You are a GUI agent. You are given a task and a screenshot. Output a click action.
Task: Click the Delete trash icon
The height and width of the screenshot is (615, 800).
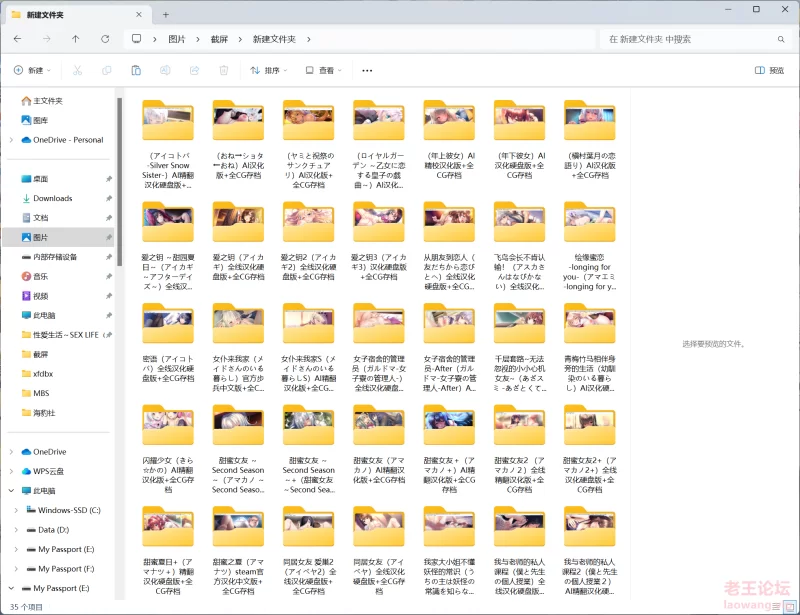223,70
